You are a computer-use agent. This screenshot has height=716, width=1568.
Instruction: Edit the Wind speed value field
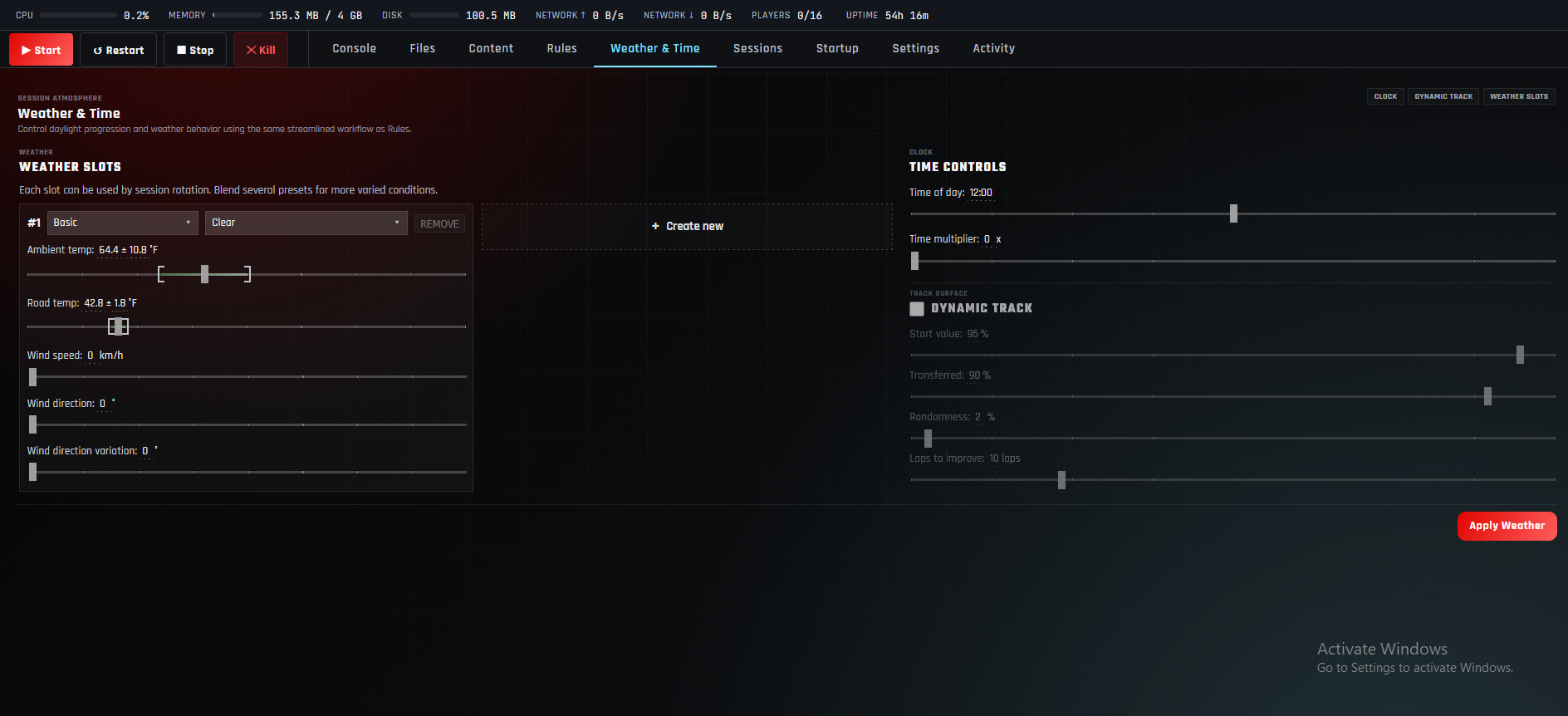pos(91,356)
